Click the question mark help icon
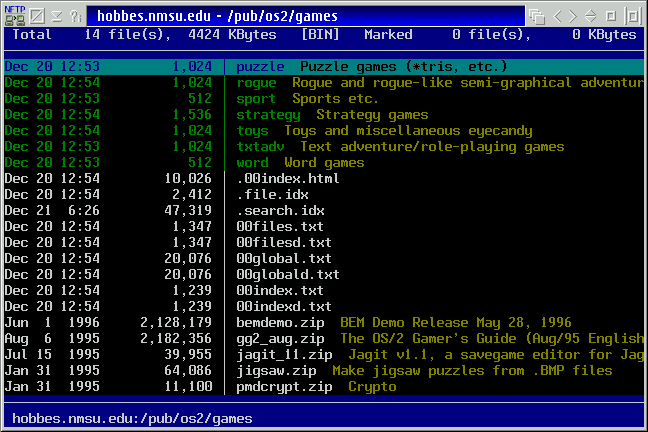648x432 pixels. point(74,15)
